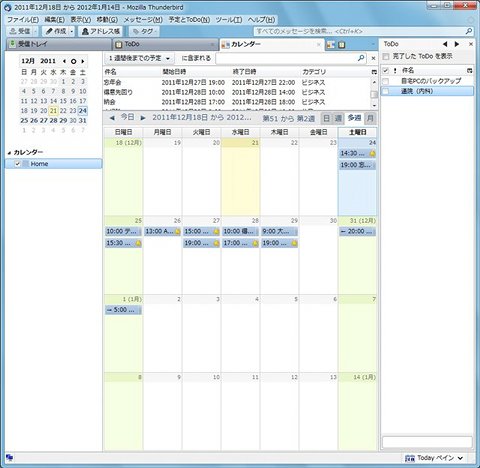Click the 今日 button in calendar navigation
The image size is (480, 468).
pos(127,117)
